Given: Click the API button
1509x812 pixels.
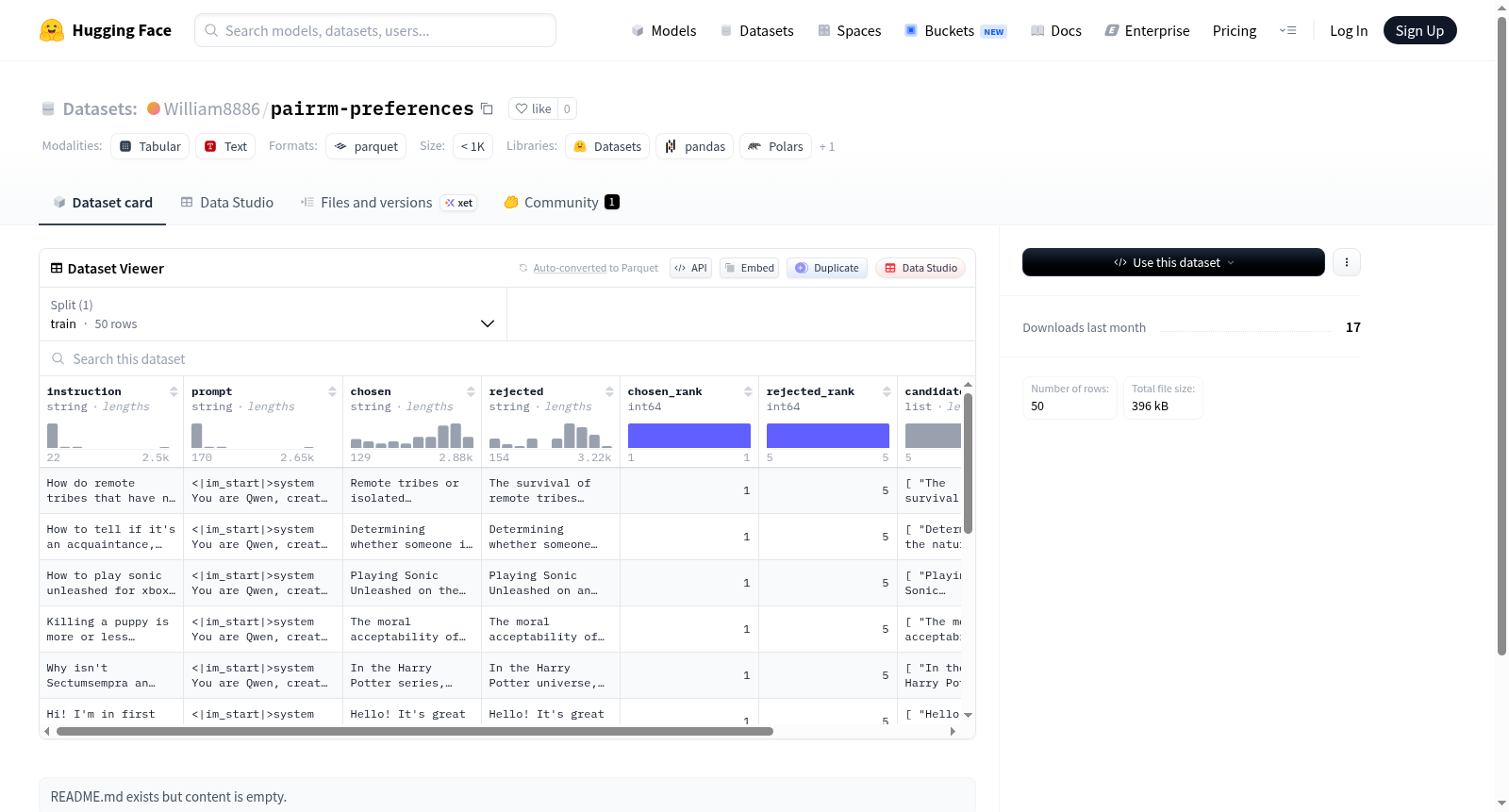Looking at the screenshot, I should click(690, 268).
